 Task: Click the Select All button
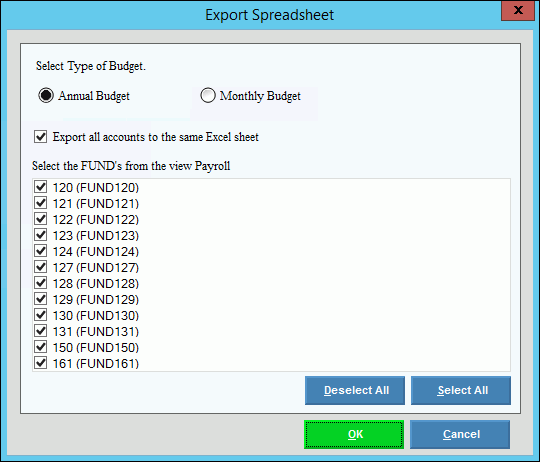coord(461,390)
